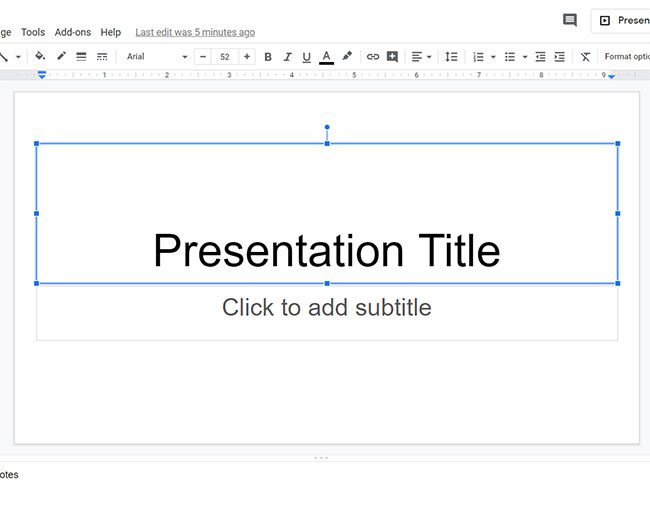Open the line spacing tool

coord(451,57)
